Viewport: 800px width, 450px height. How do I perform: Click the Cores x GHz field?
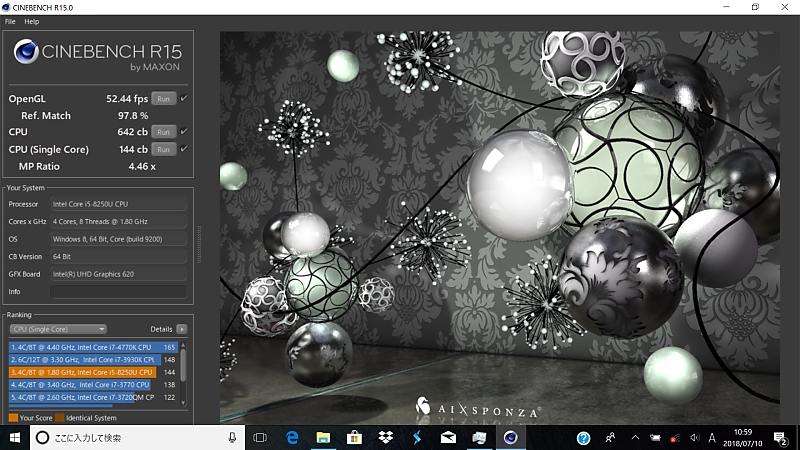point(118,221)
